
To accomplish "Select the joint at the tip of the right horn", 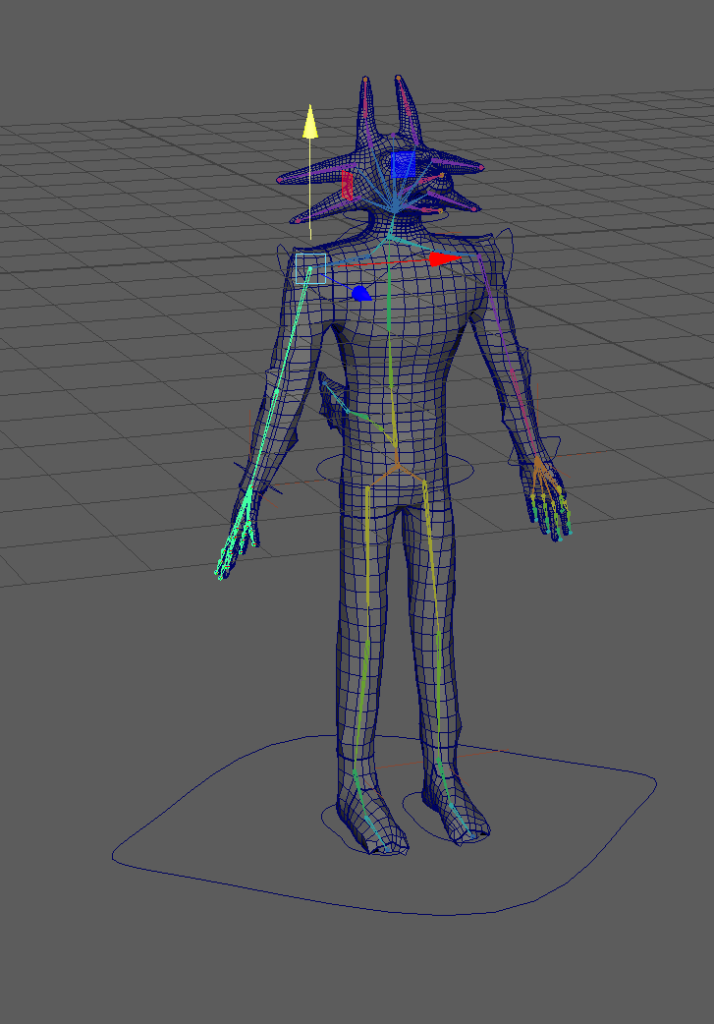I will tap(398, 78).
